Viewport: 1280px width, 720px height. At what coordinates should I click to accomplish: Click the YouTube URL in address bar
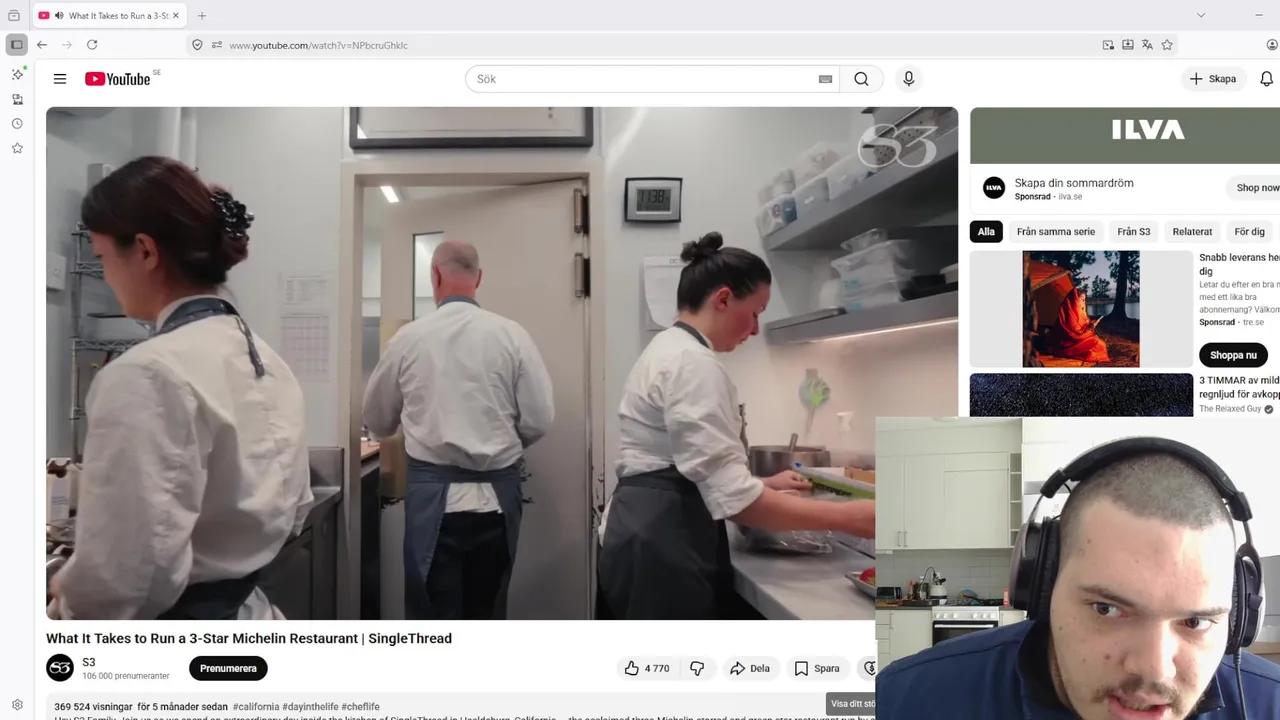coord(318,45)
